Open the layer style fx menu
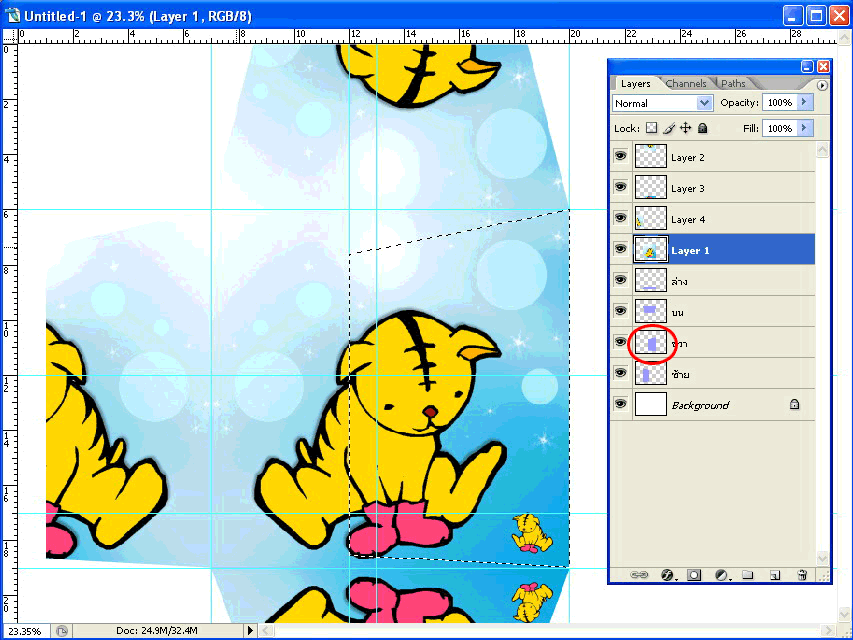 click(x=668, y=575)
